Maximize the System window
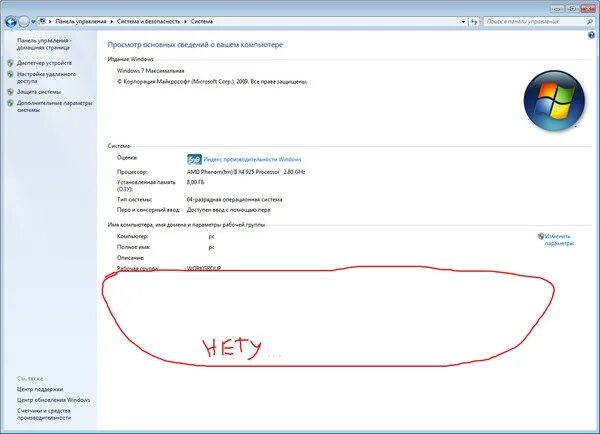 [572, 8]
